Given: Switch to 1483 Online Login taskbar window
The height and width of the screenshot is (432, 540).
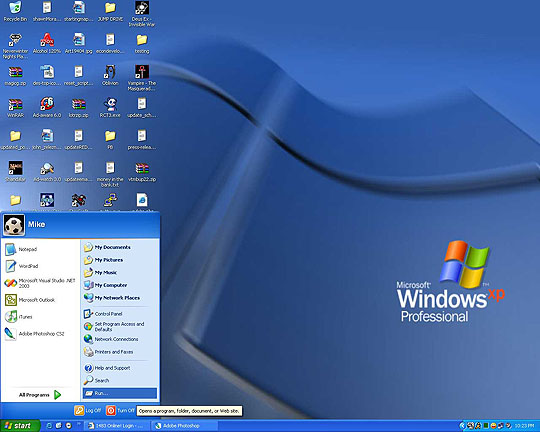Looking at the screenshot, I should (118, 426).
